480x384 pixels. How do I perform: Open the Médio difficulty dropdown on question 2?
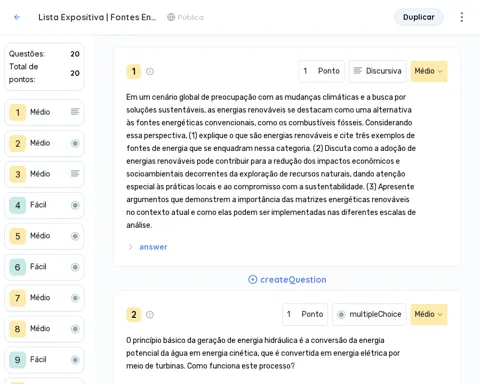pyautogui.click(x=429, y=314)
